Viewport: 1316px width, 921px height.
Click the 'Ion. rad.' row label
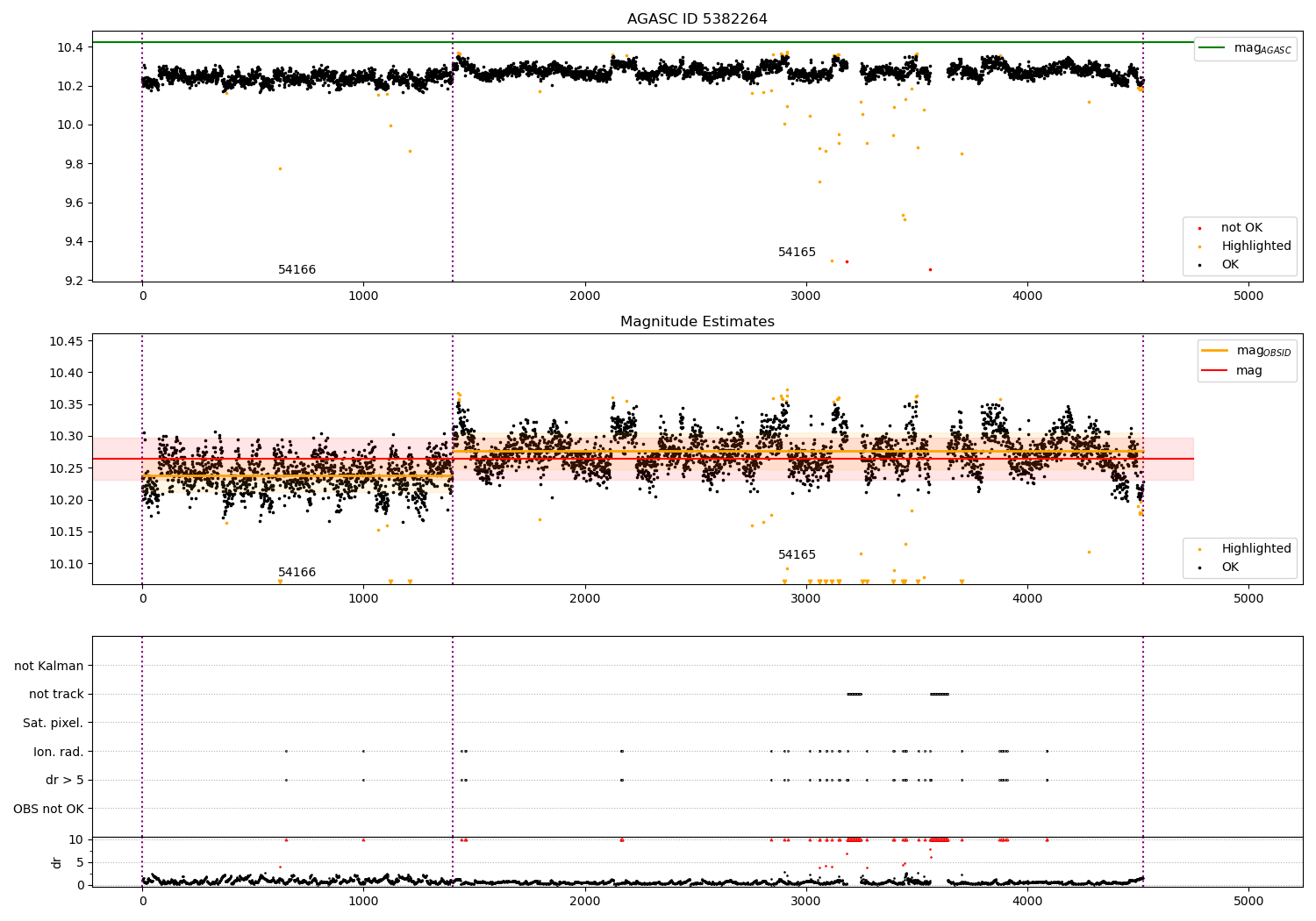pyautogui.click(x=59, y=753)
